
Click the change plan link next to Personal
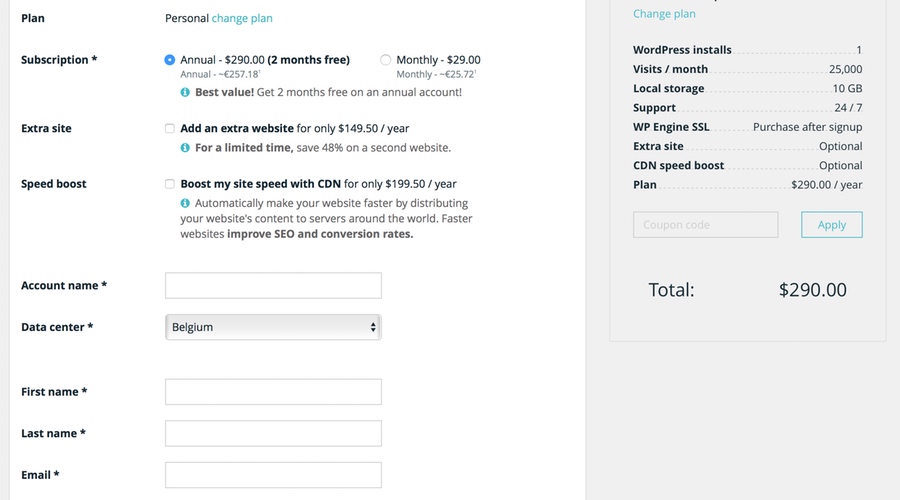[x=242, y=18]
